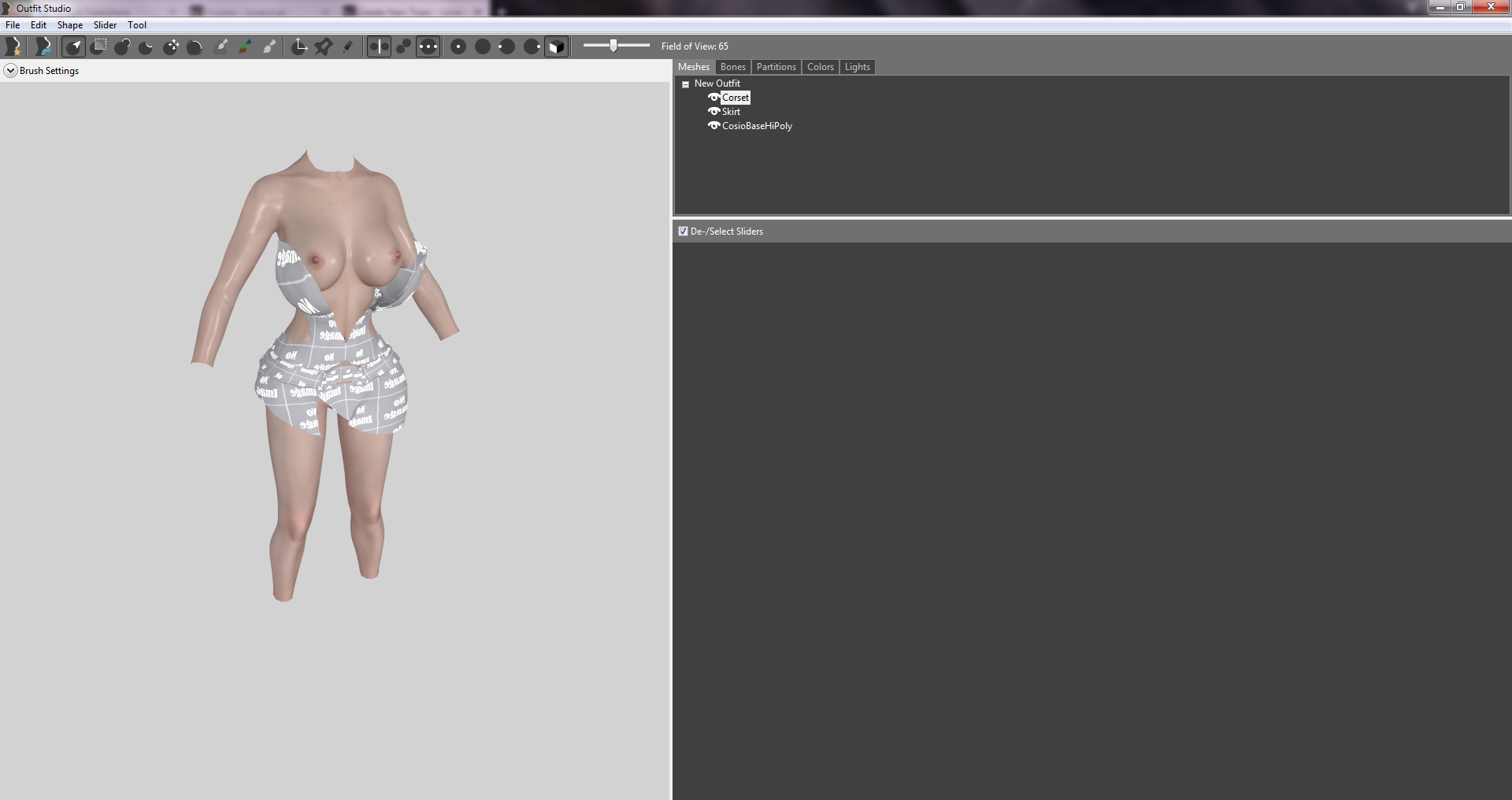Select the Vertex edit pencil icon
The width and height of the screenshot is (1512, 800).
point(347,46)
